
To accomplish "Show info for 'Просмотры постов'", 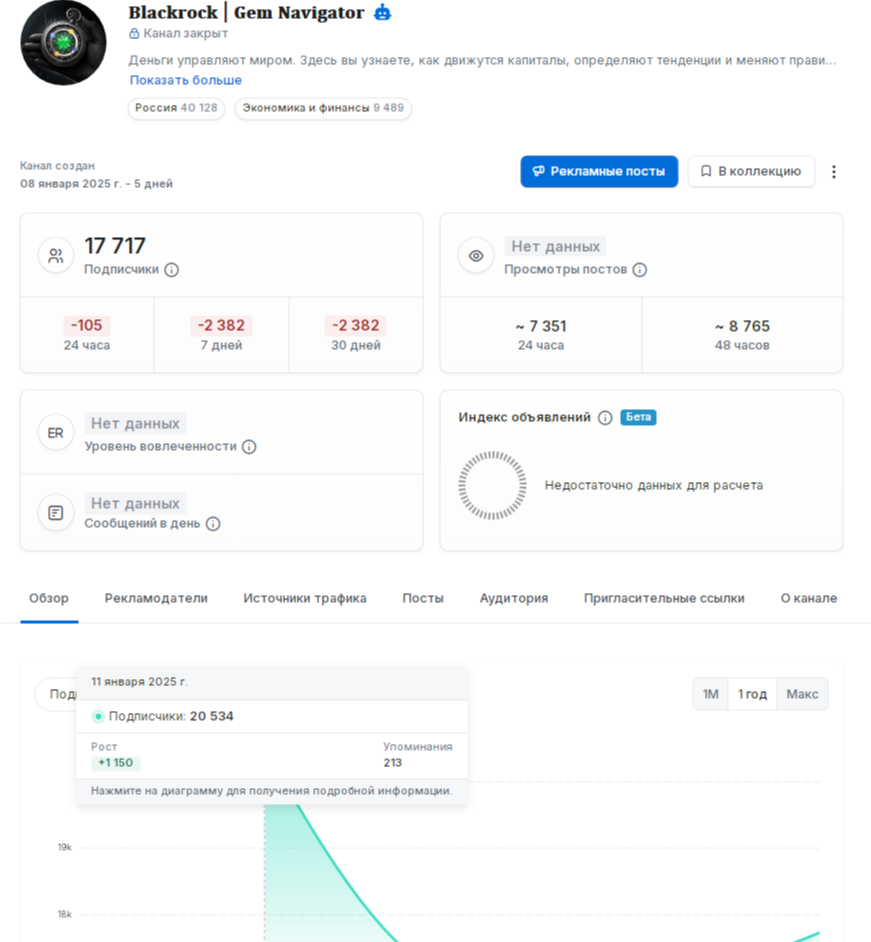I will pos(640,270).
